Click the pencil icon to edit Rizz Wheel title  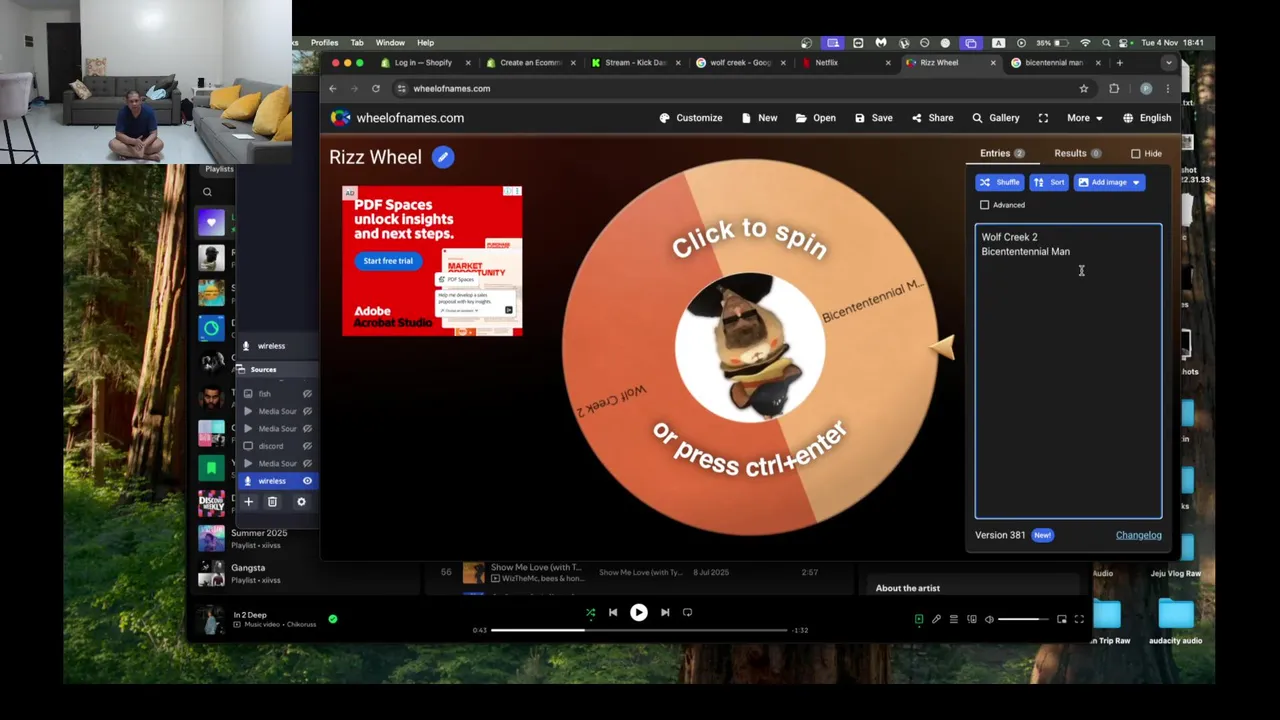coord(443,157)
